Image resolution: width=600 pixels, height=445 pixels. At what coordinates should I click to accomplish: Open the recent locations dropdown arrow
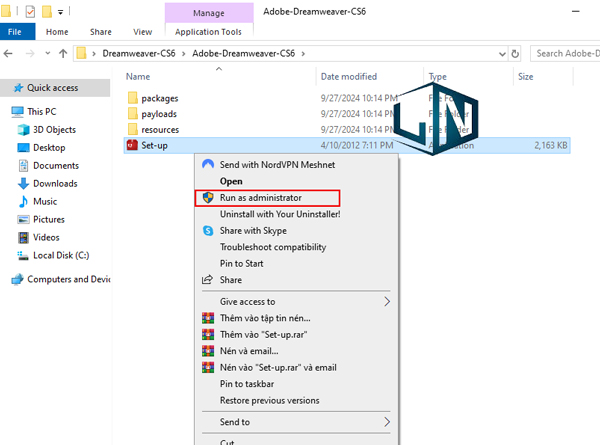point(47,54)
